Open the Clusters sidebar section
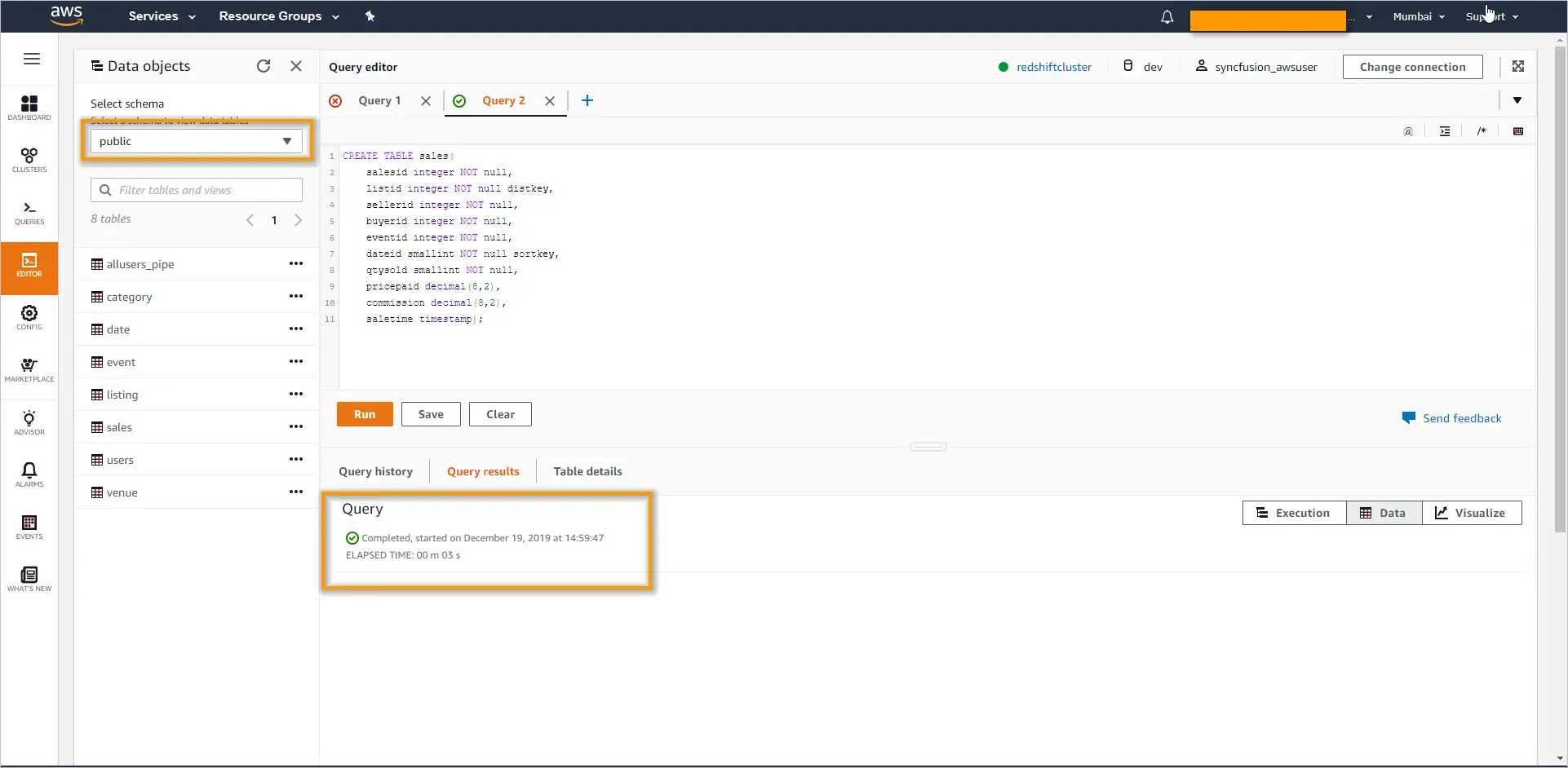 click(x=29, y=160)
